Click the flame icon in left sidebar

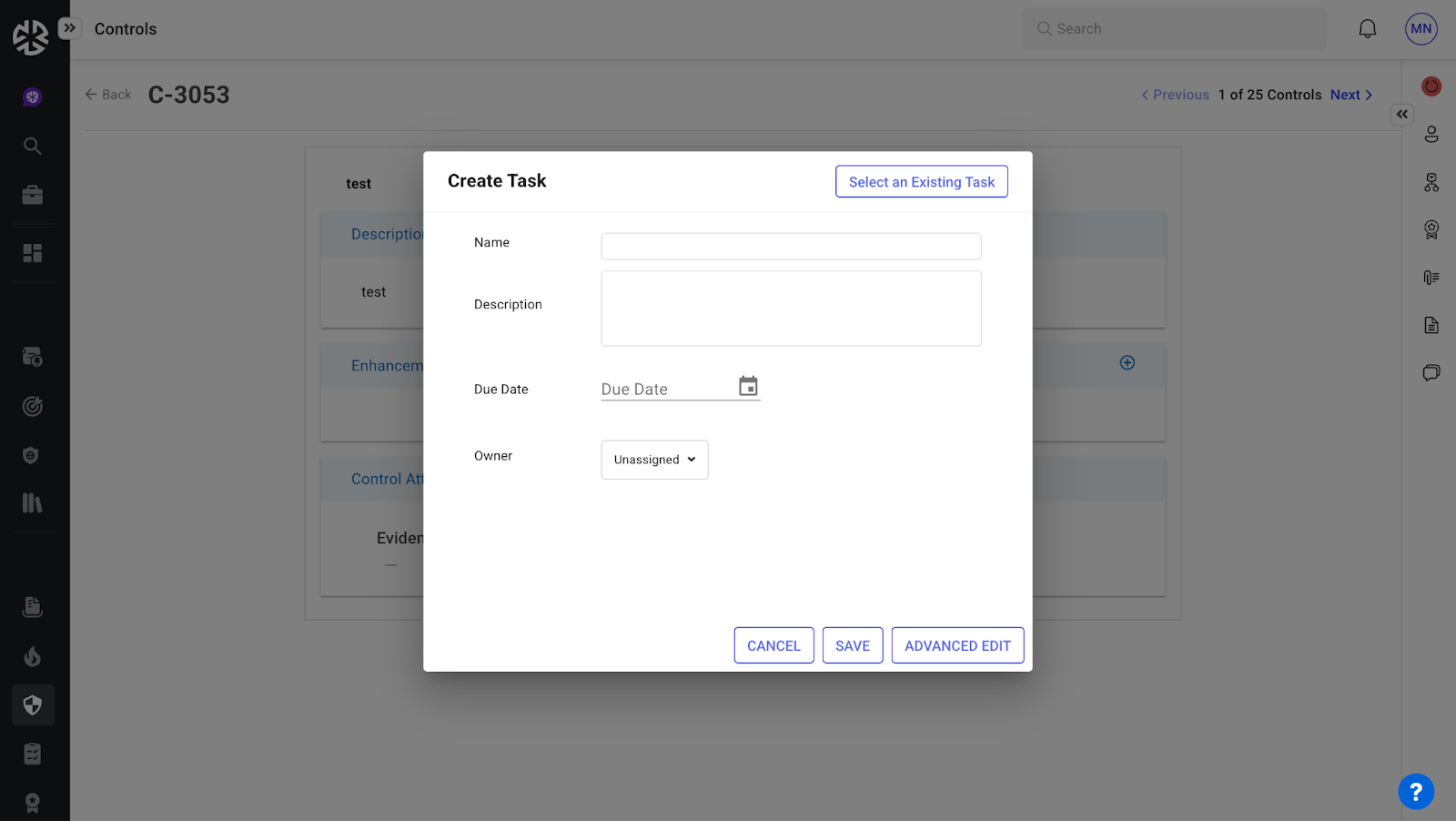click(x=33, y=656)
